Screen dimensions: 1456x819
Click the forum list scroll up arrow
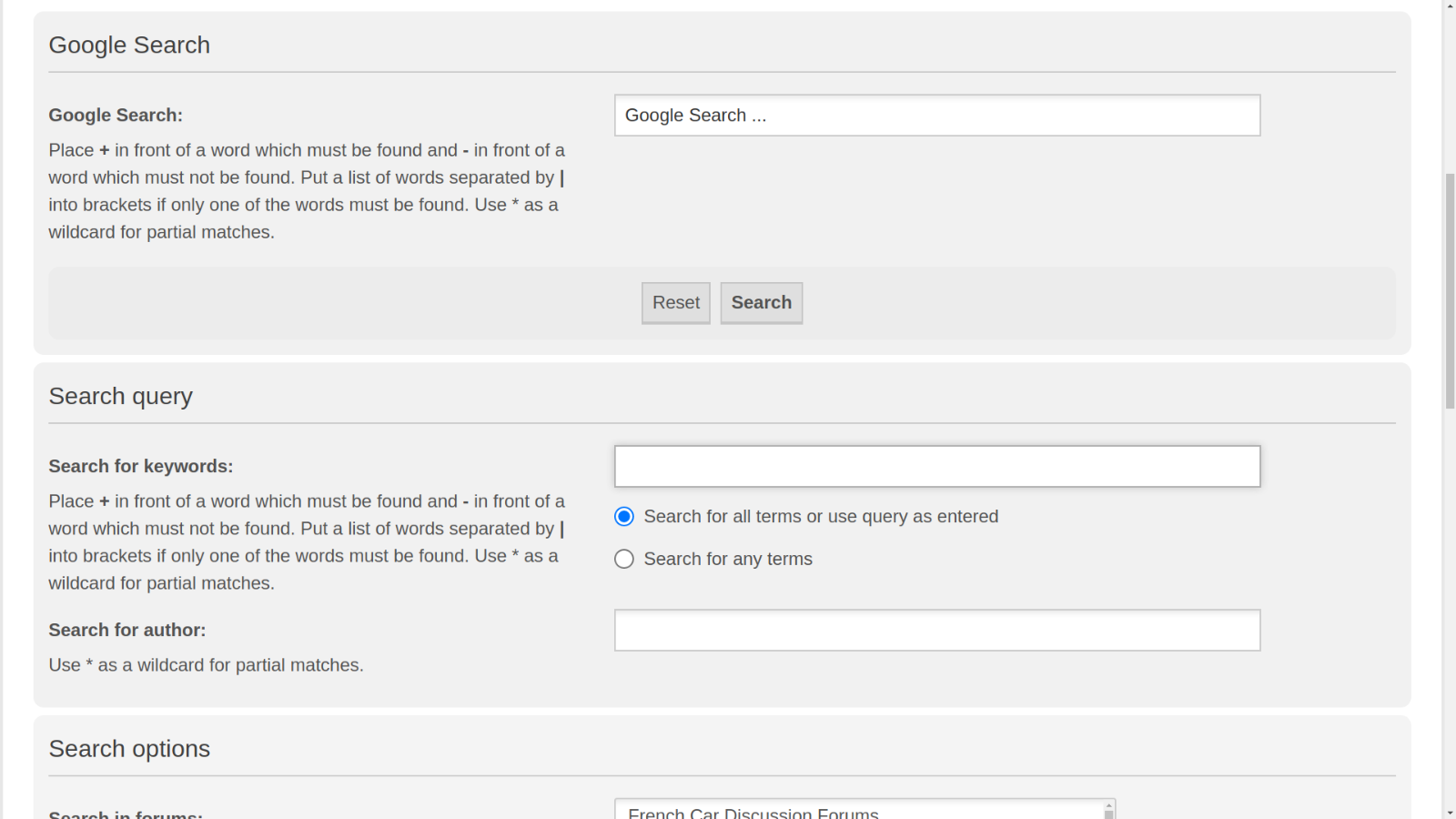(1108, 807)
